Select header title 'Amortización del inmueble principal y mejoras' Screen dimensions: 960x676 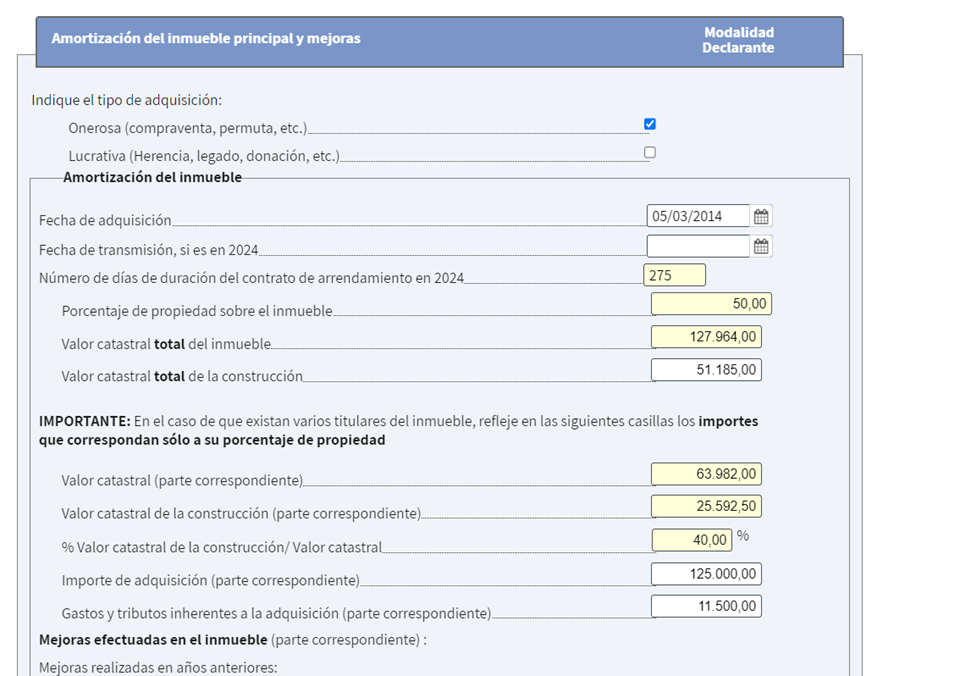click(x=206, y=38)
